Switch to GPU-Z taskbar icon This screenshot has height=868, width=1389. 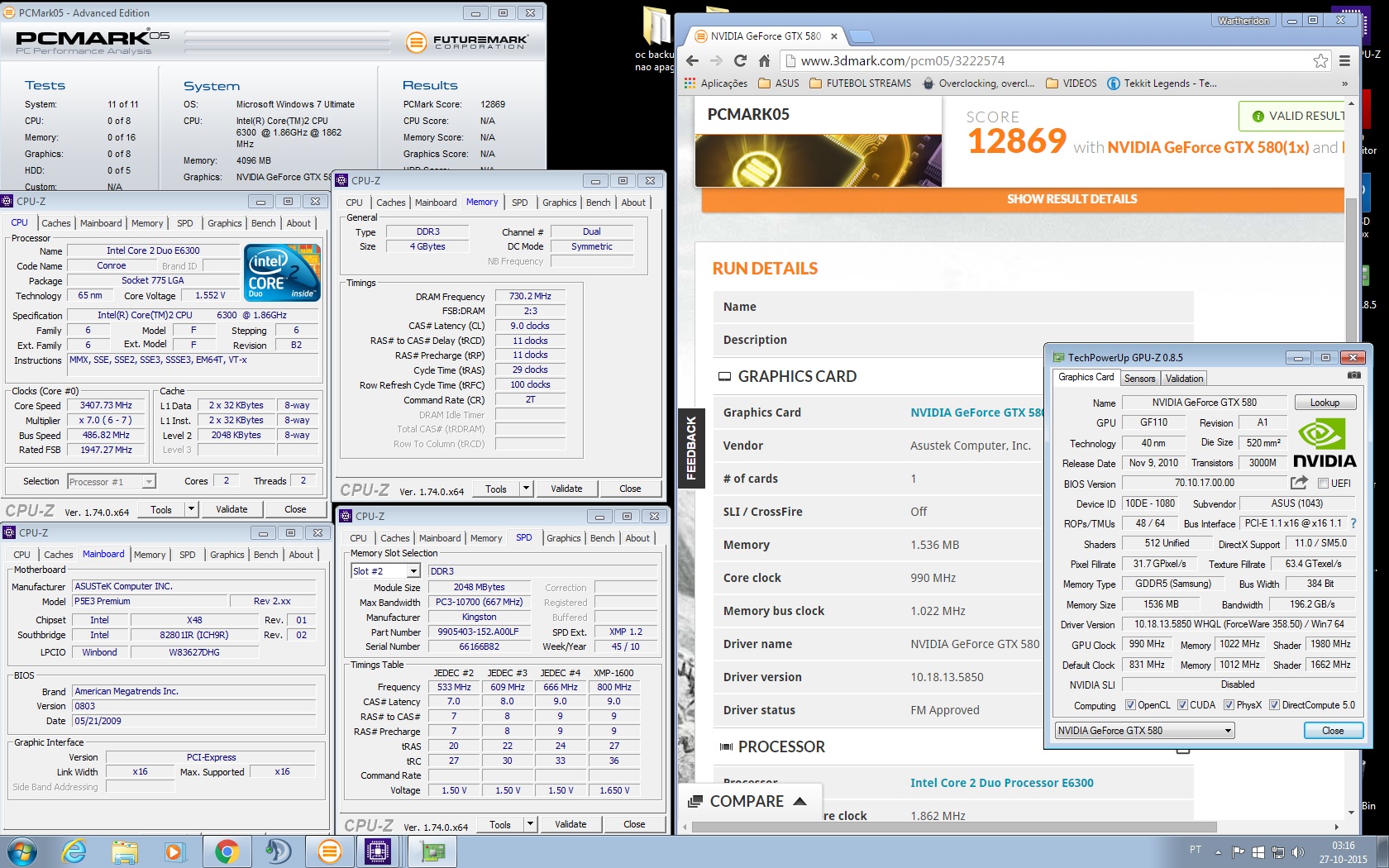(432, 851)
